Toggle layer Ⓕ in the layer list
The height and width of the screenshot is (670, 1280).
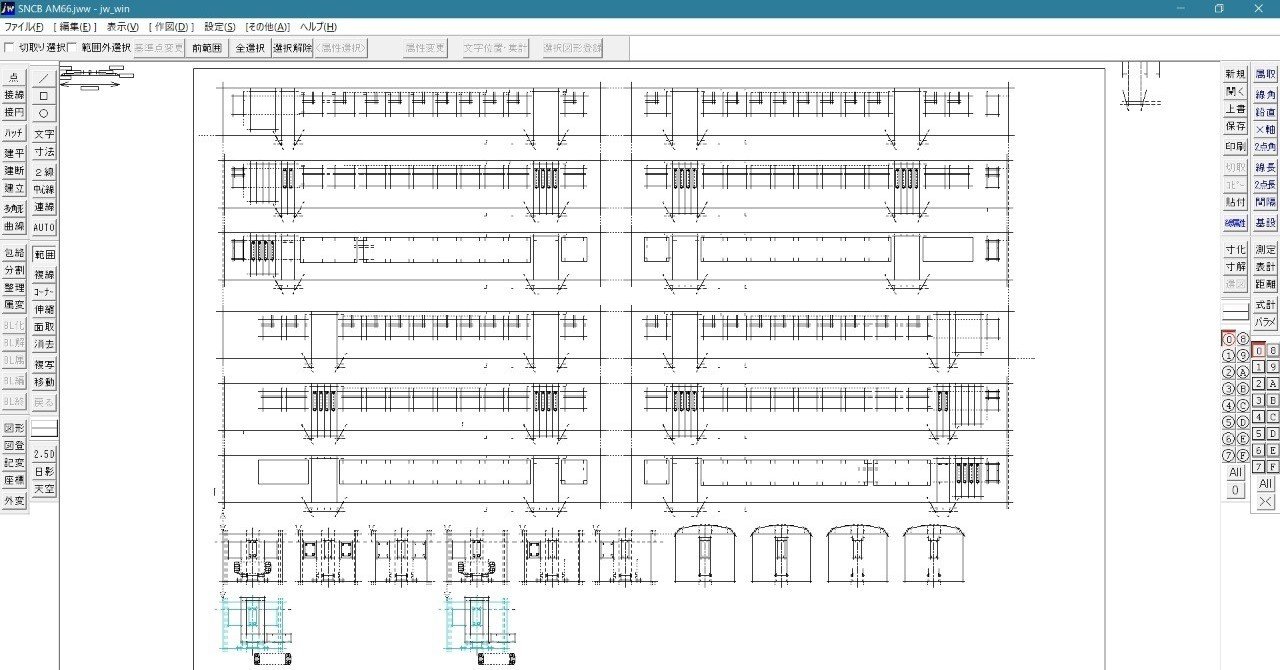click(1242, 456)
